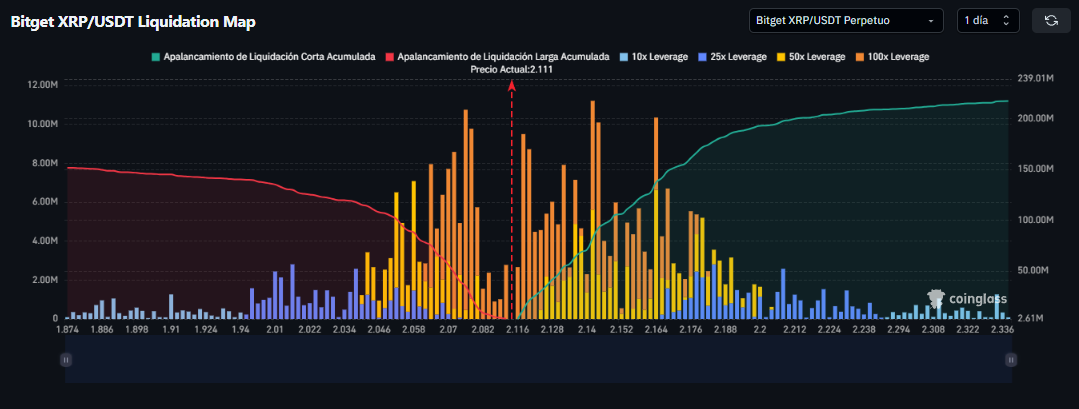This screenshot has width=1079, height=409.
Task: Click the 150.00M right axis label
Action: point(1035,169)
